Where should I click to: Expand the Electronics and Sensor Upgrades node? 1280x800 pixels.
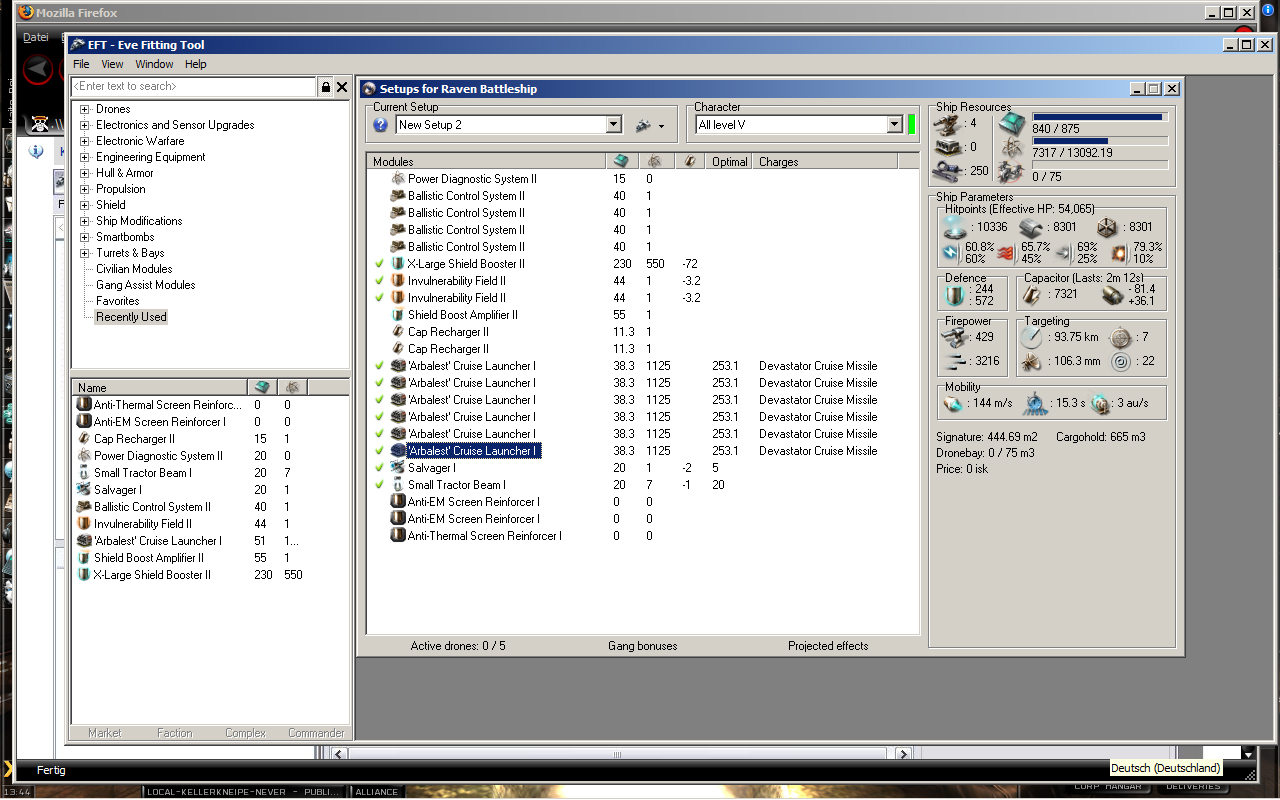(x=85, y=126)
